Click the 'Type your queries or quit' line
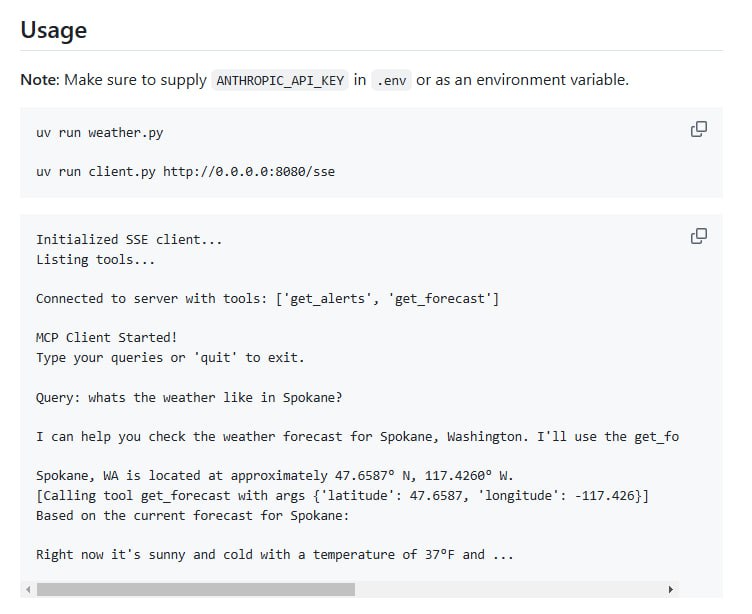 click(168, 358)
